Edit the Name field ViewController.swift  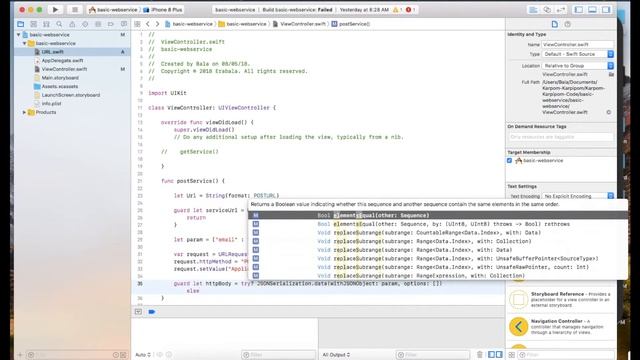pos(577,44)
